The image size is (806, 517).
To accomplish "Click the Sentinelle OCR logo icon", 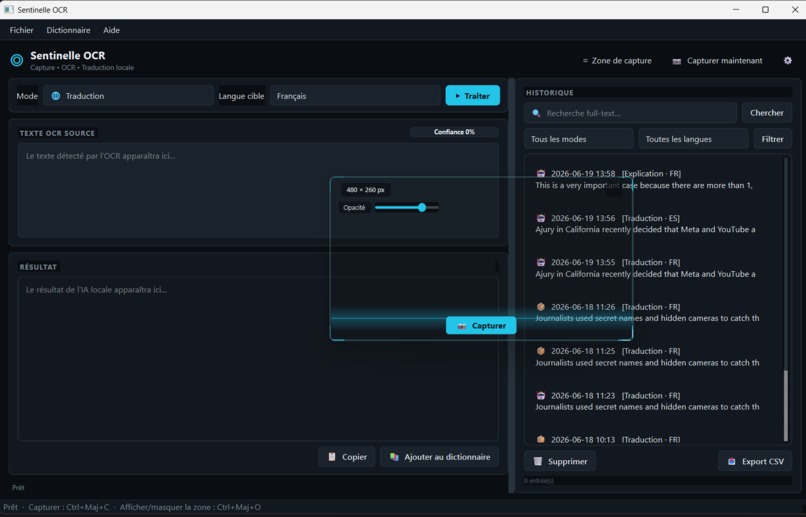I will pyautogui.click(x=17, y=60).
